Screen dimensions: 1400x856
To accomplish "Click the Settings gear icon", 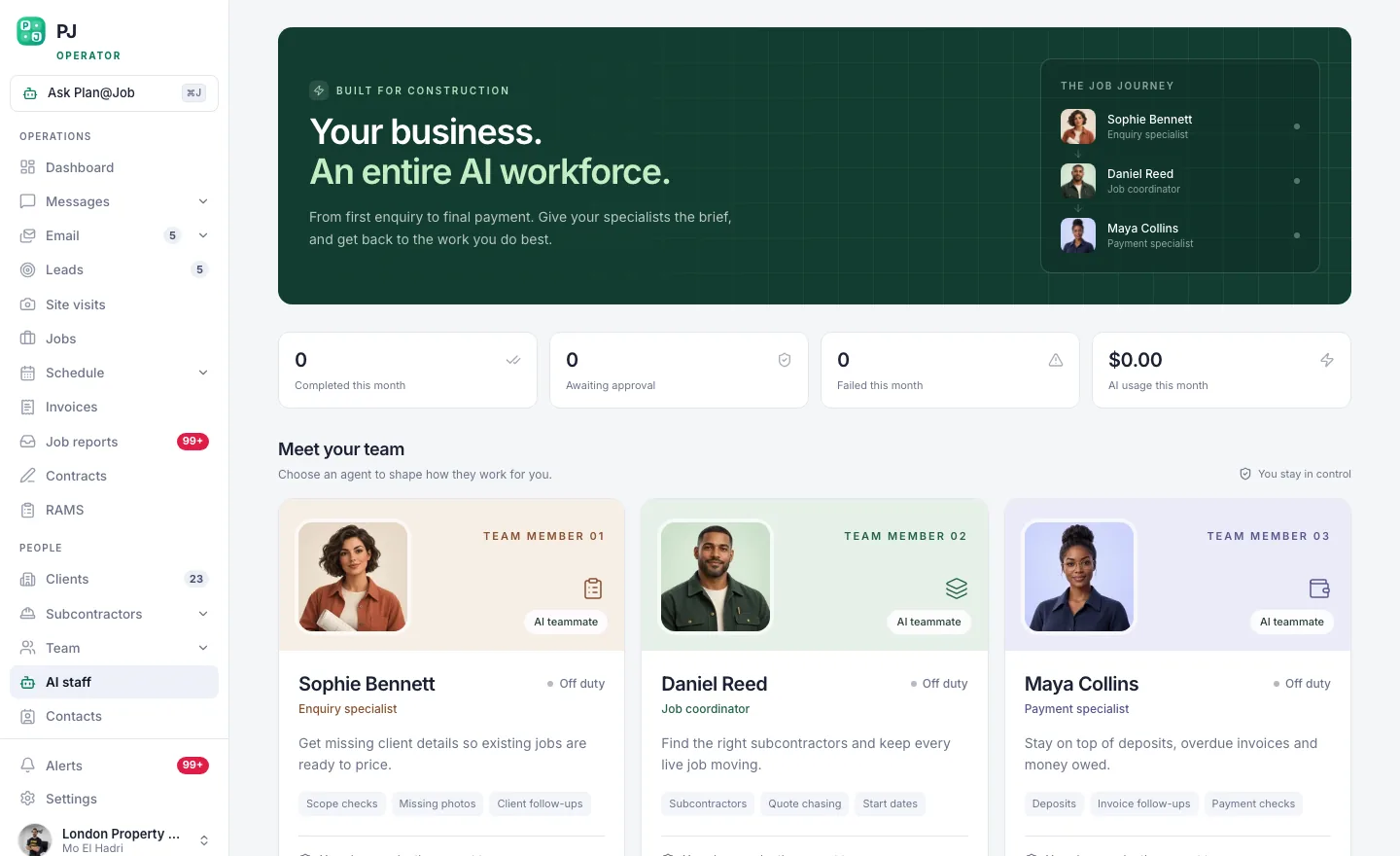I will [x=27, y=799].
